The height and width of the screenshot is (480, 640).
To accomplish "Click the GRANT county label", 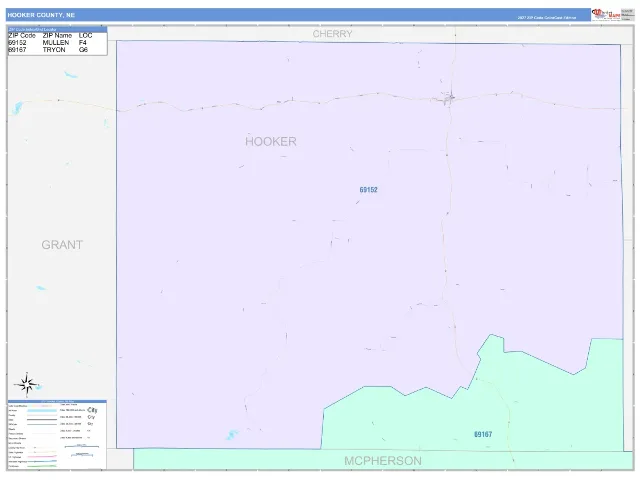I will [x=62, y=245].
